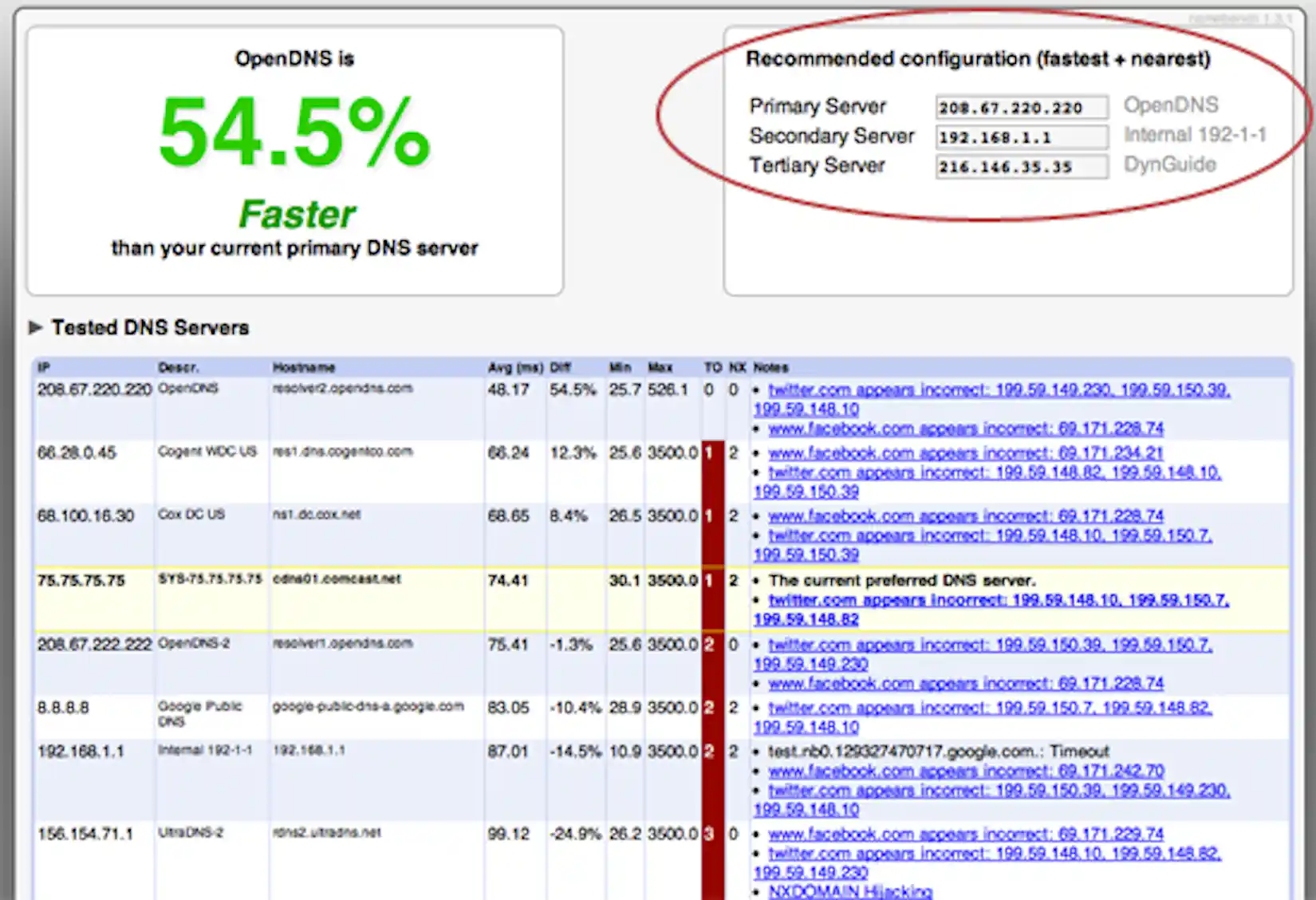Viewport: 1316px width, 900px height.
Task: Open twitter.com incorrect link in 208.67.220.220 row
Action: (x=991, y=399)
